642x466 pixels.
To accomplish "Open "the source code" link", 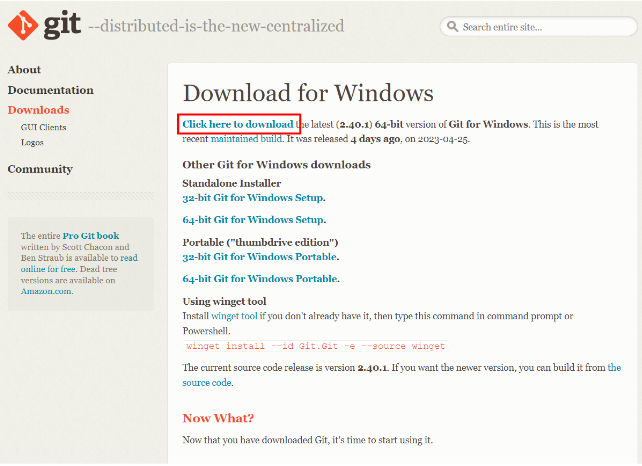I will tap(402, 375).
